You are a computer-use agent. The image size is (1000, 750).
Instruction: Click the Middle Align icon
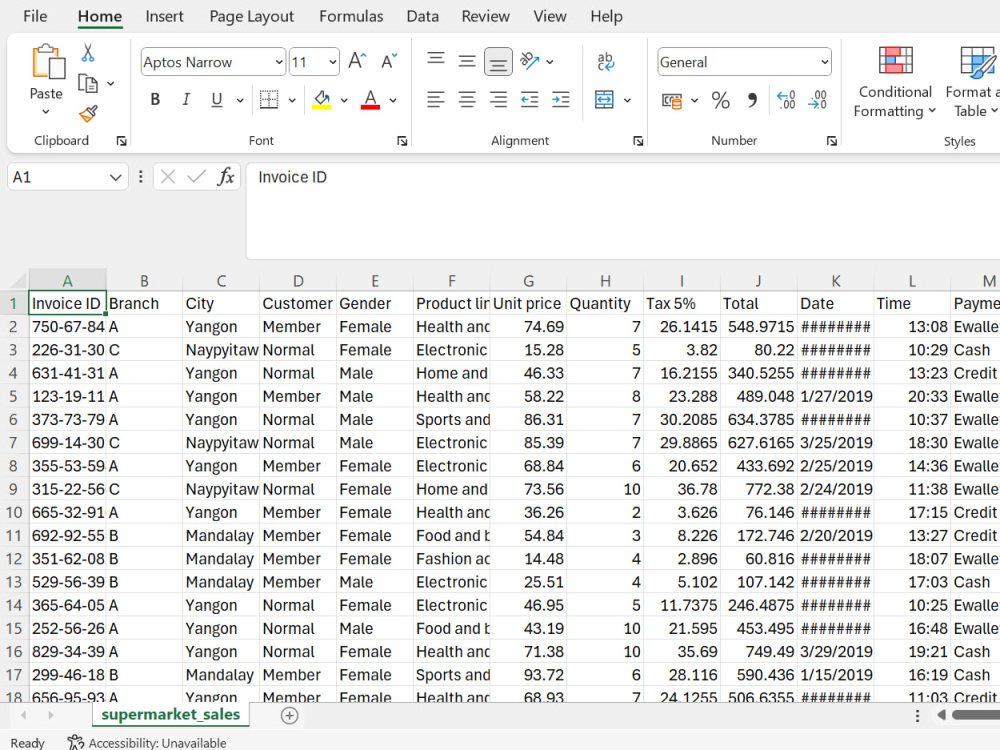[467, 61]
